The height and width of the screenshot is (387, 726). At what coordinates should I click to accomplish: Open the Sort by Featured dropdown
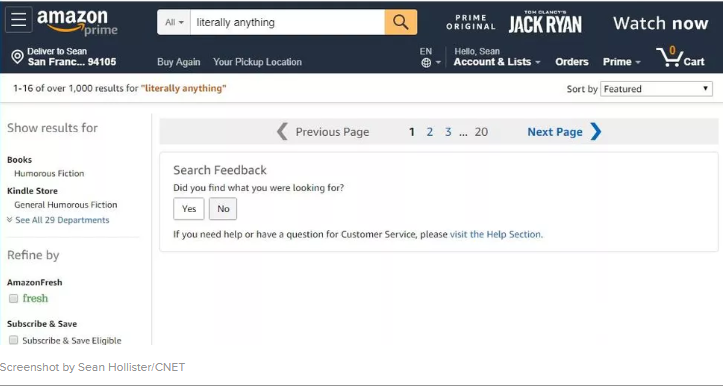point(656,89)
